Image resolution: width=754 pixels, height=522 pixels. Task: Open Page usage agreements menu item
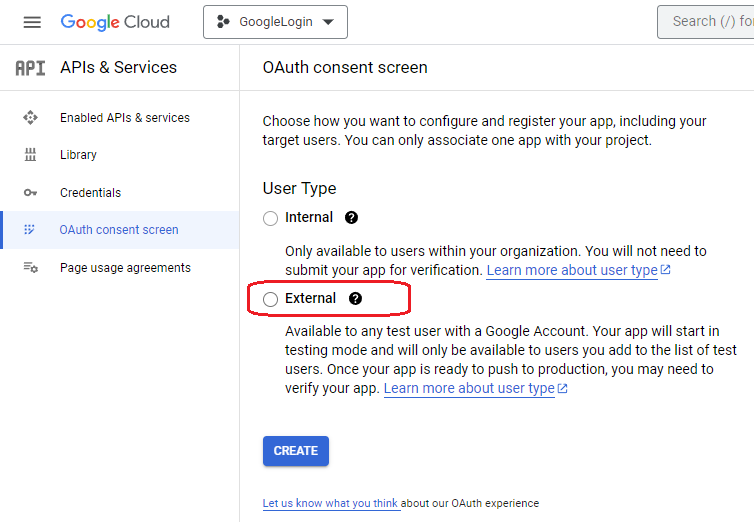[x=125, y=268]
